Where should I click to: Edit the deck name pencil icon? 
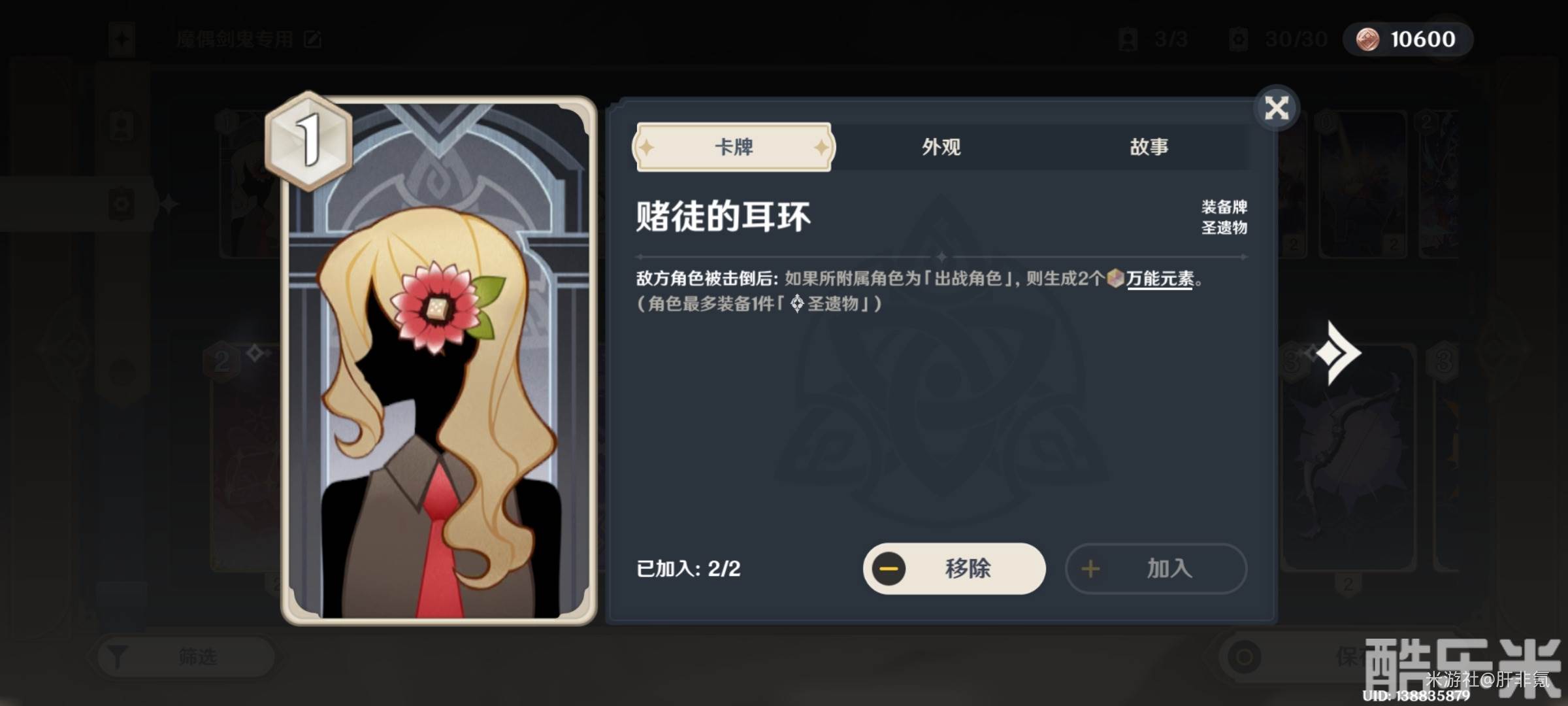pyautogui.click(x=313, y=39)
